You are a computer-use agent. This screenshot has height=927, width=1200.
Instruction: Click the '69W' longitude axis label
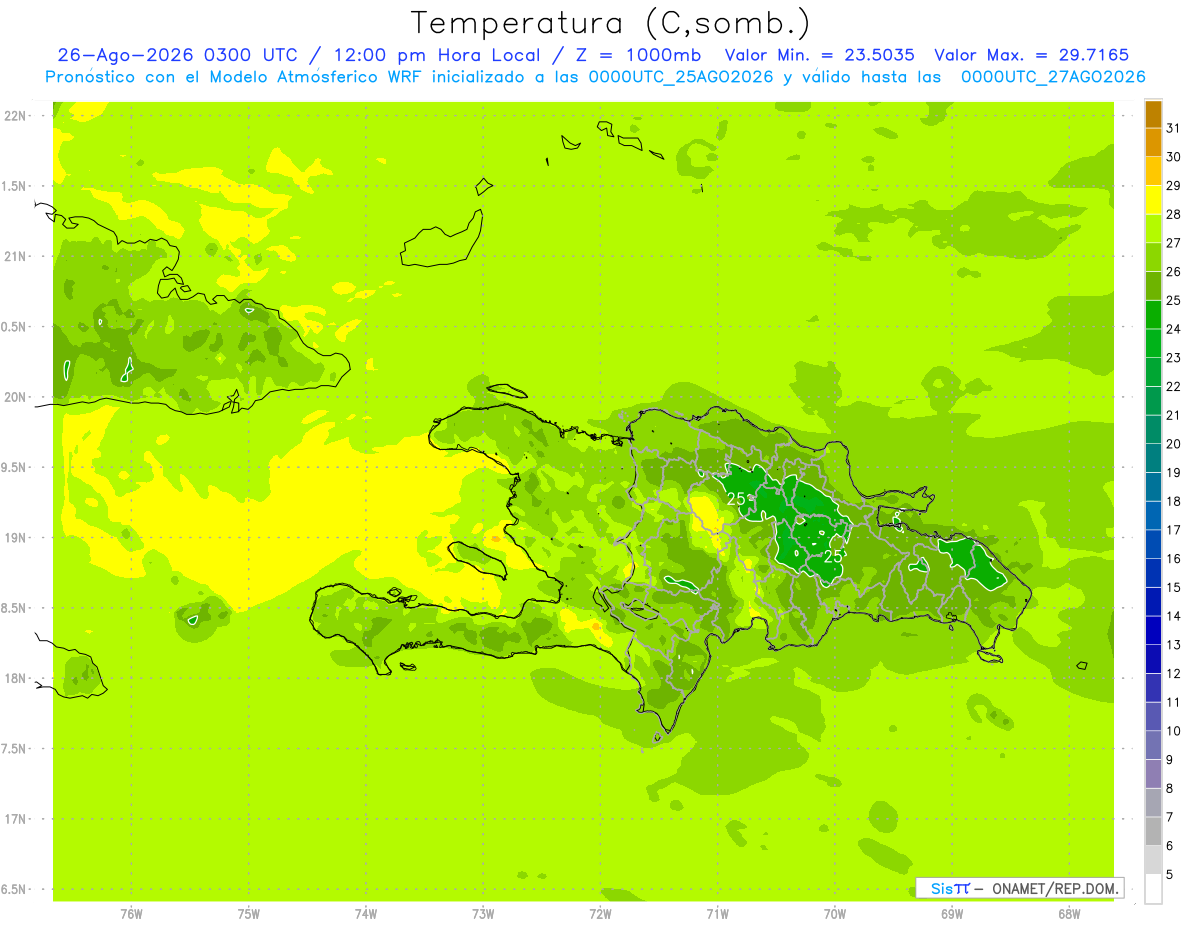pos(951,913)
